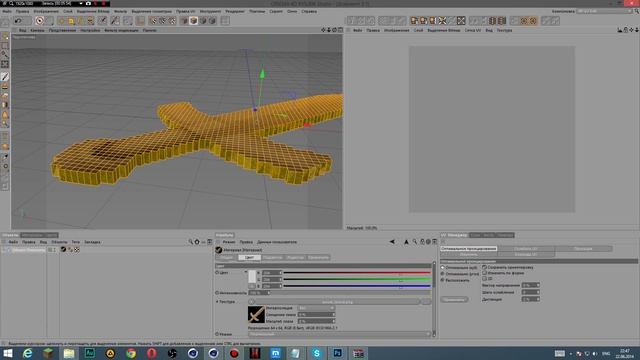The height and width of the screenshot is (360, 640).
Task: Click the viewport move-camera icon at top right
Action: 323,30
